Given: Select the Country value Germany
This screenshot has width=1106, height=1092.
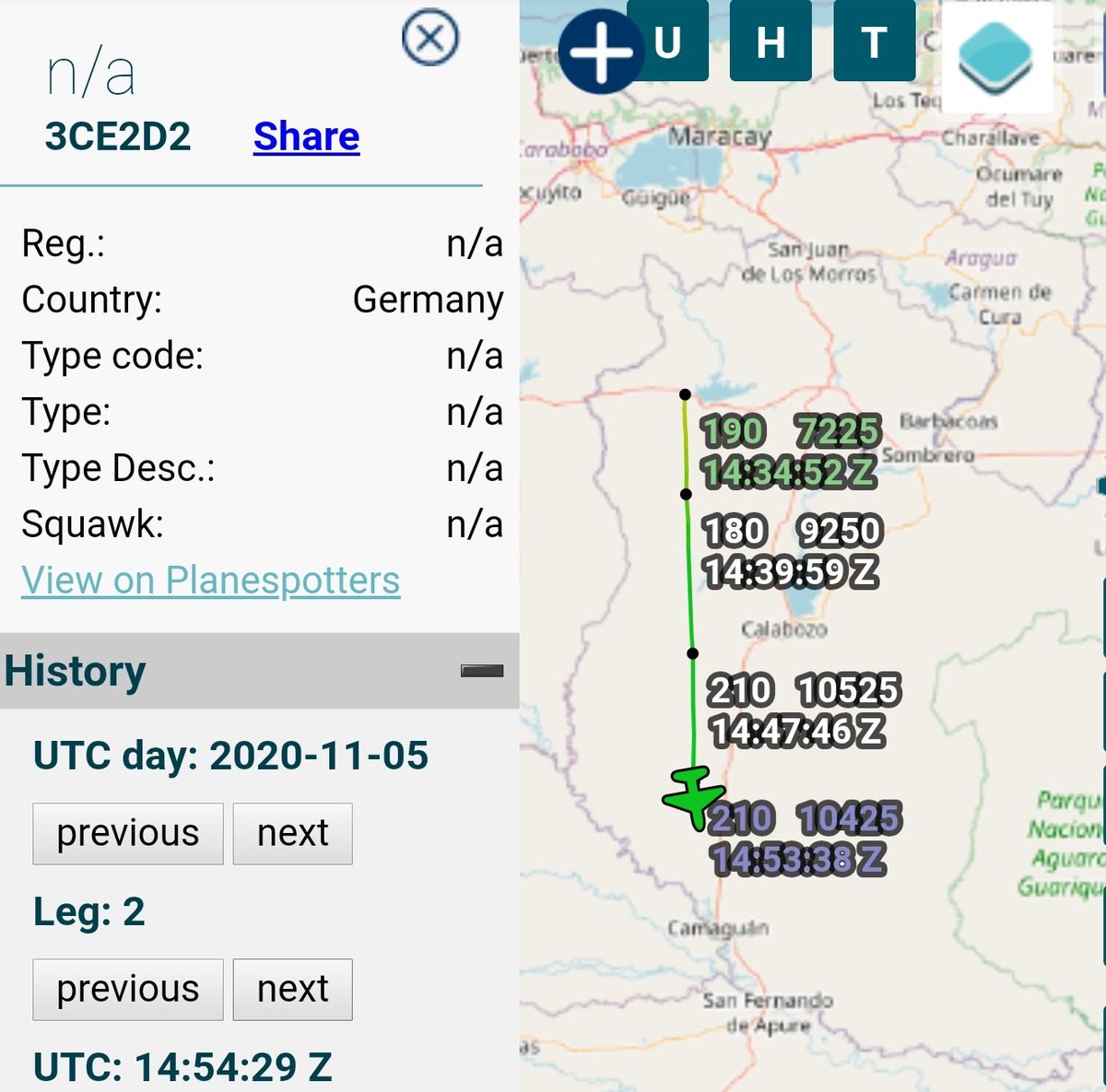Looking at the screenshot, I should click(x=429, y=299).
